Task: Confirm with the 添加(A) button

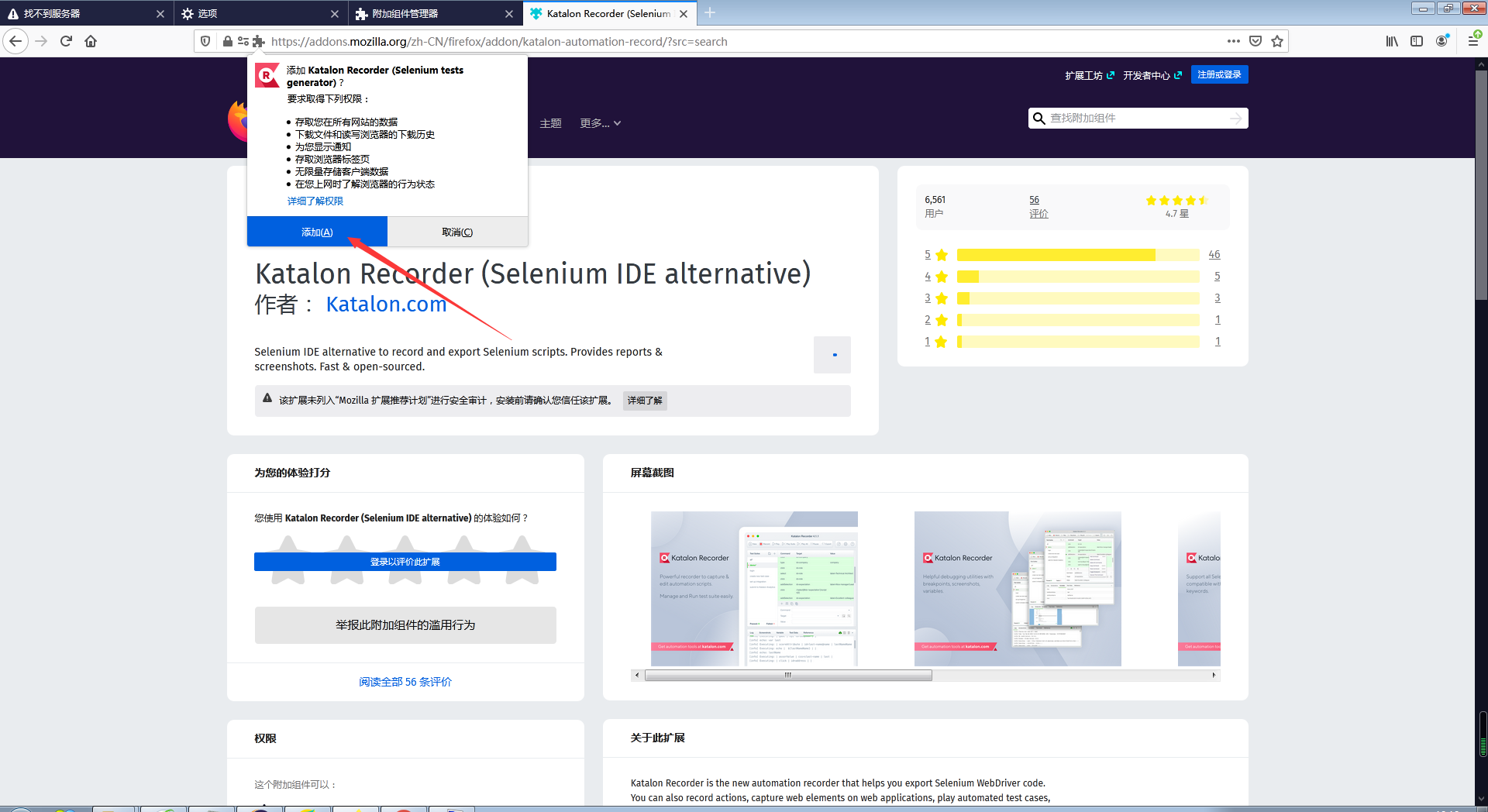Action: click(x=317, y=232)
